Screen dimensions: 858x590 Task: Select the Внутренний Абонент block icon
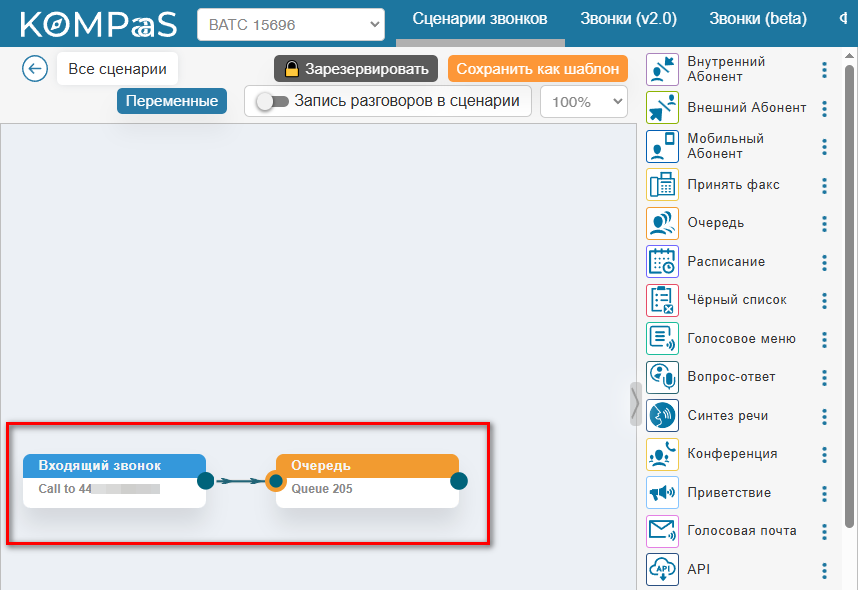click(x=662, y=70)
